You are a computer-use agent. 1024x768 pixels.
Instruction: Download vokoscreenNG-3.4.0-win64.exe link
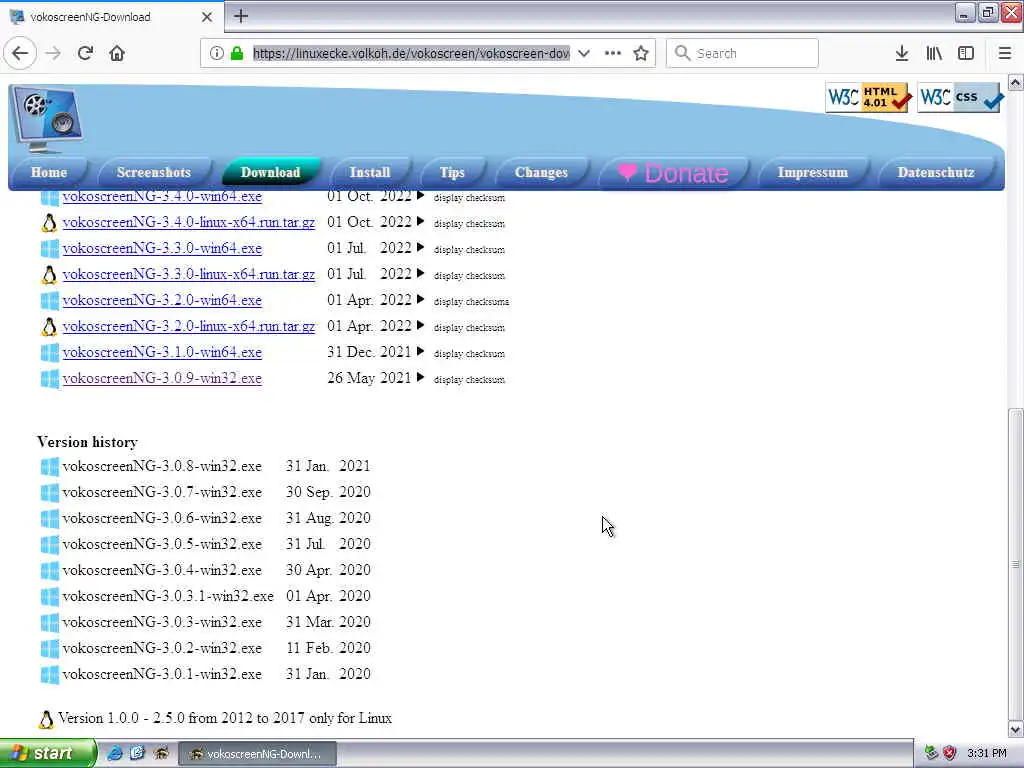click(x=162, y=197)
